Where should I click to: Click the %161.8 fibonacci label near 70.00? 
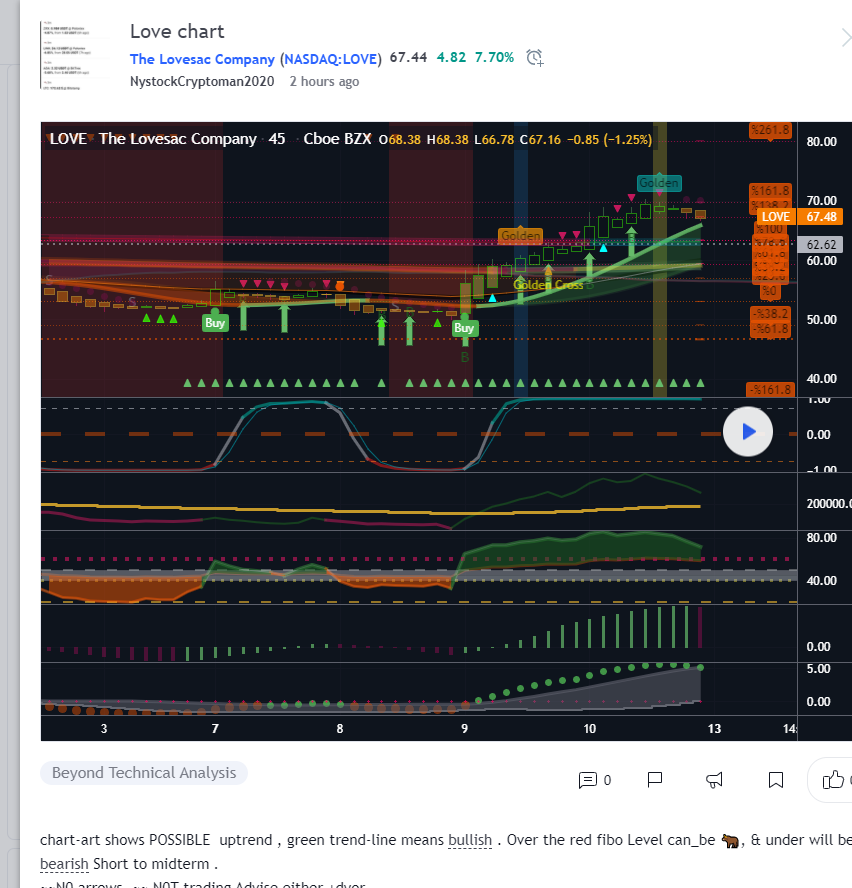click(770, 190)
